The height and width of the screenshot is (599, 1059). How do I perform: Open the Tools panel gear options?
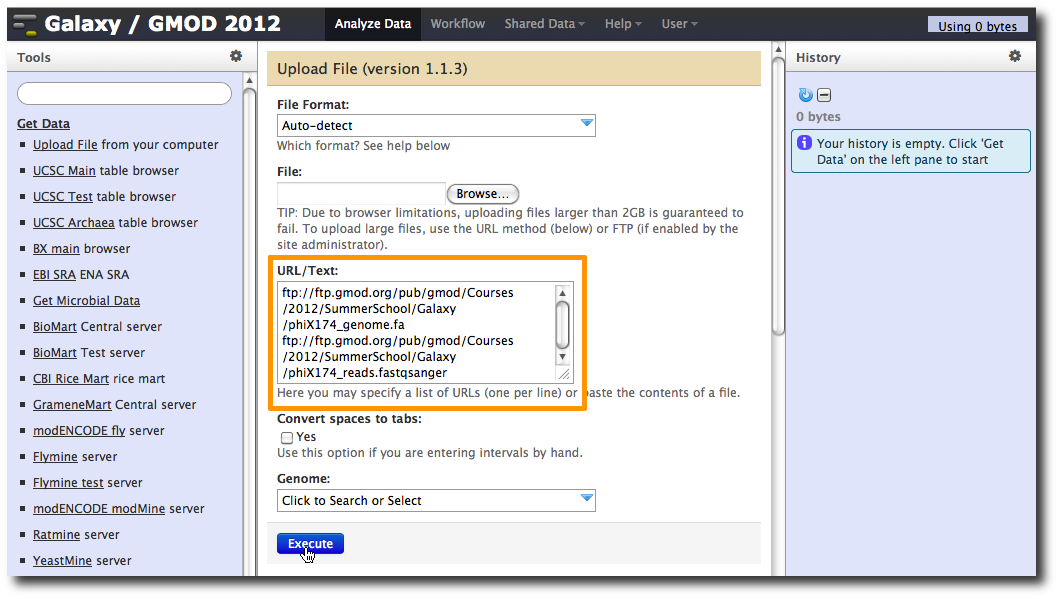(236, 56)
